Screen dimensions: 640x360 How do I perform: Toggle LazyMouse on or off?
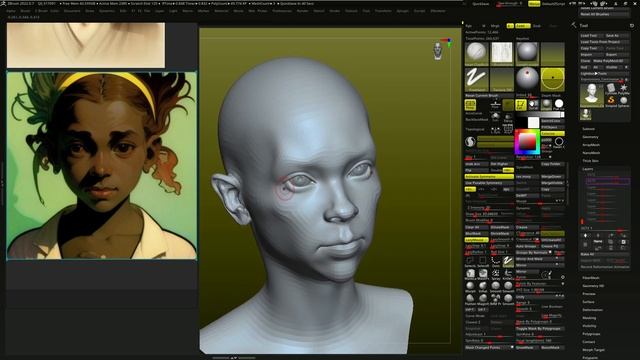coord(476,240)
